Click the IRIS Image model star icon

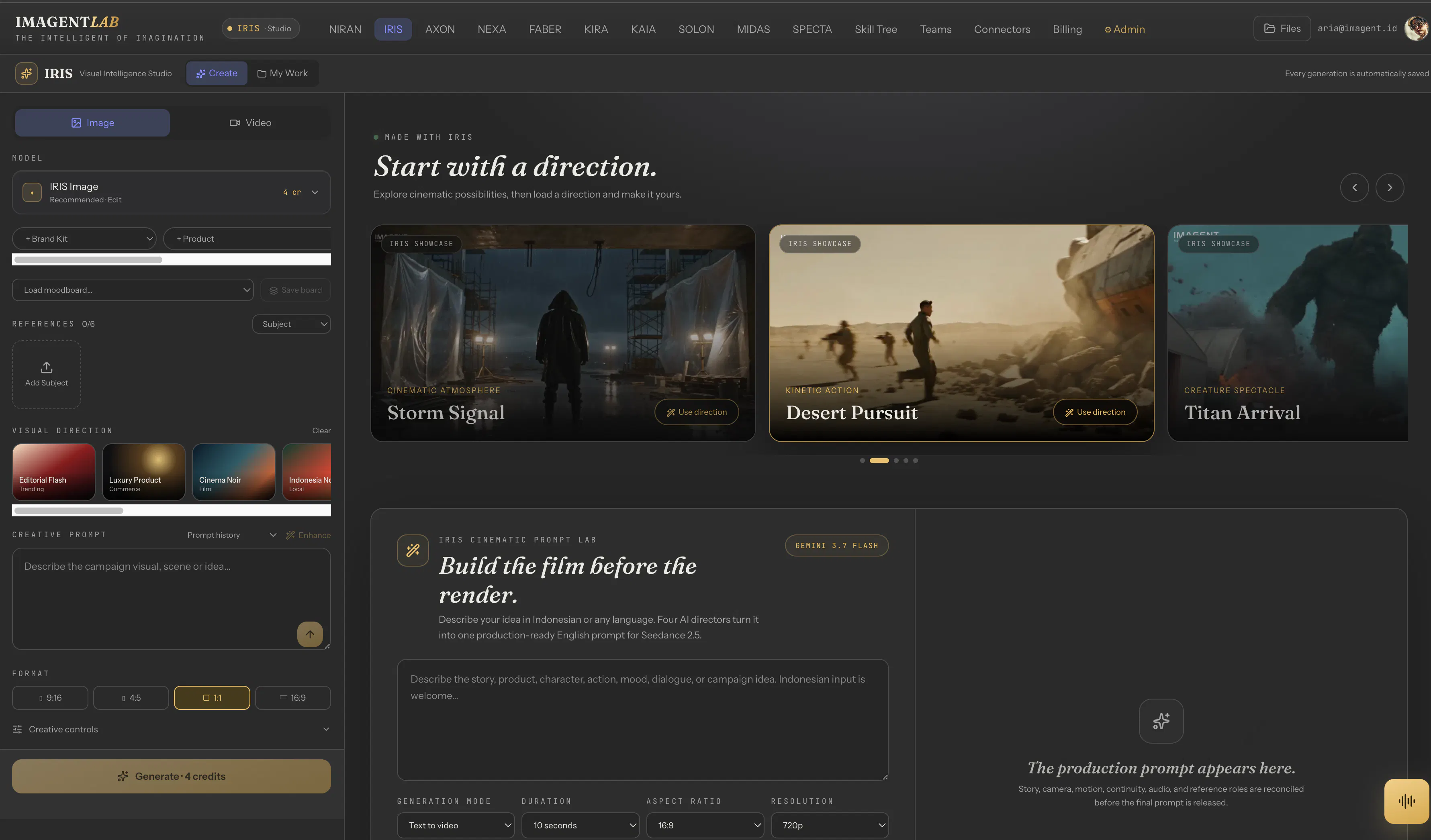click(x=32, y=192)
